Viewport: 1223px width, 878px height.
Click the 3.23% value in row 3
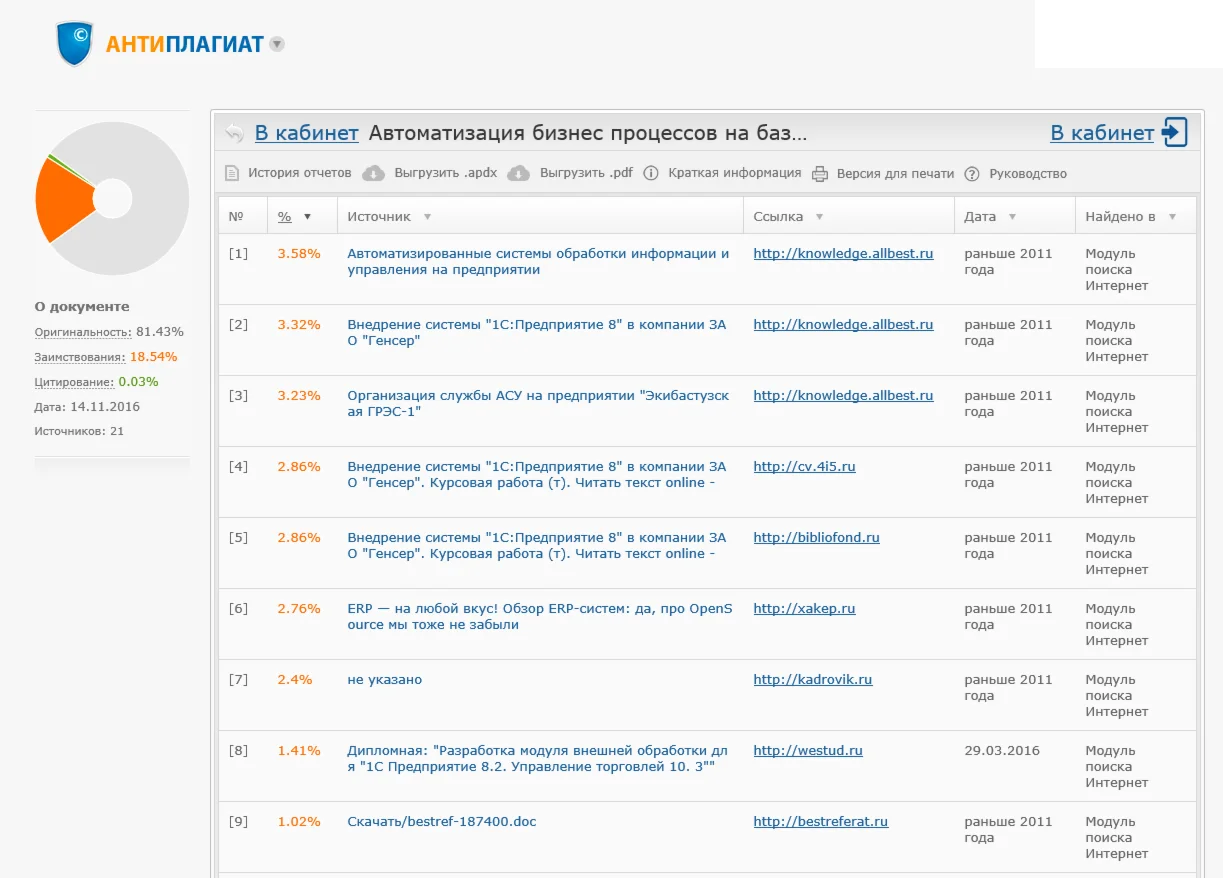[299, 395]
